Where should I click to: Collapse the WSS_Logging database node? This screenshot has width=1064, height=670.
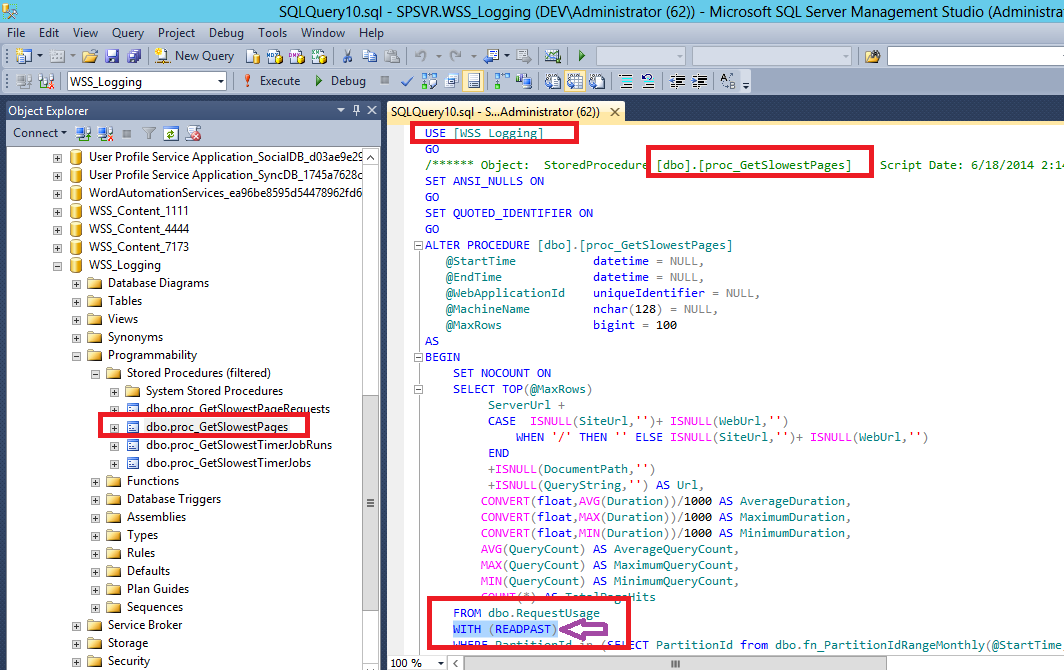tap(58, 264)
